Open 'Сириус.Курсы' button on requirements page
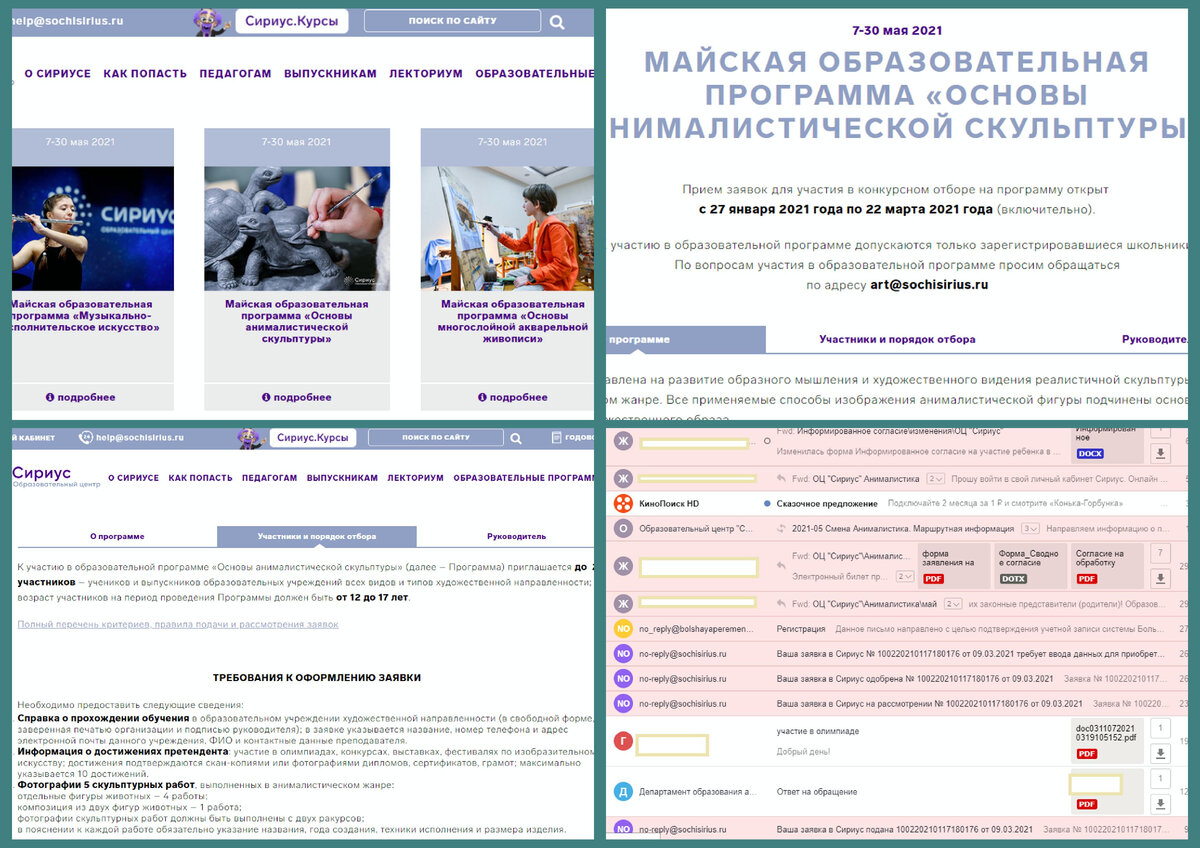Screen dimensions: 1200x848 [x=312, y=438]
